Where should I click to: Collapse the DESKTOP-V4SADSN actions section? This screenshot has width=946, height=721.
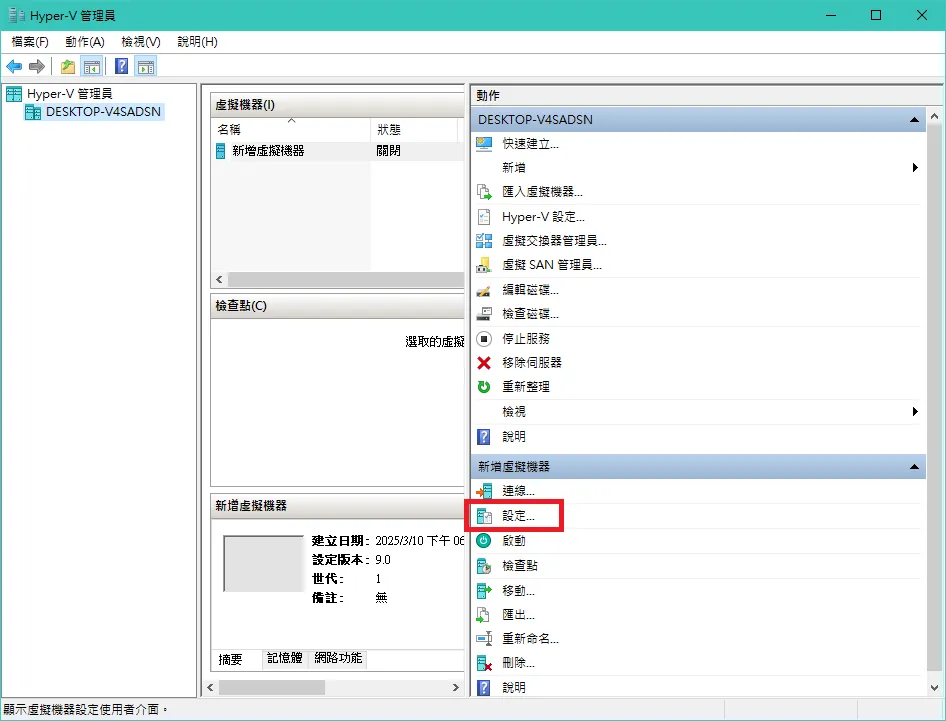(x=915, y=119)
